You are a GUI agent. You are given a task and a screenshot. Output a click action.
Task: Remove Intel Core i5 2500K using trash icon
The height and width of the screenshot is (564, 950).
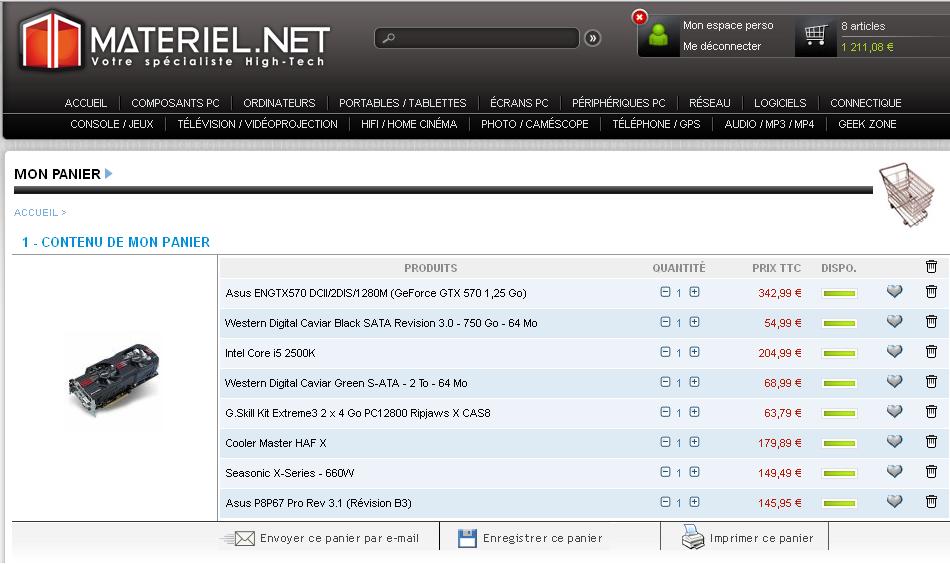pyautogui.click(x=931, y=352)
